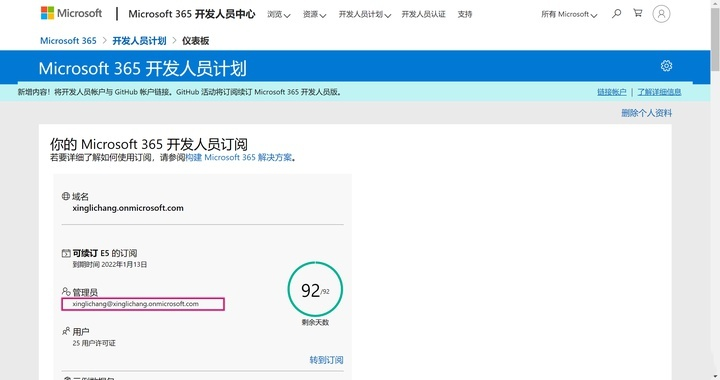Click the 用户 people icon

(66, 331)
